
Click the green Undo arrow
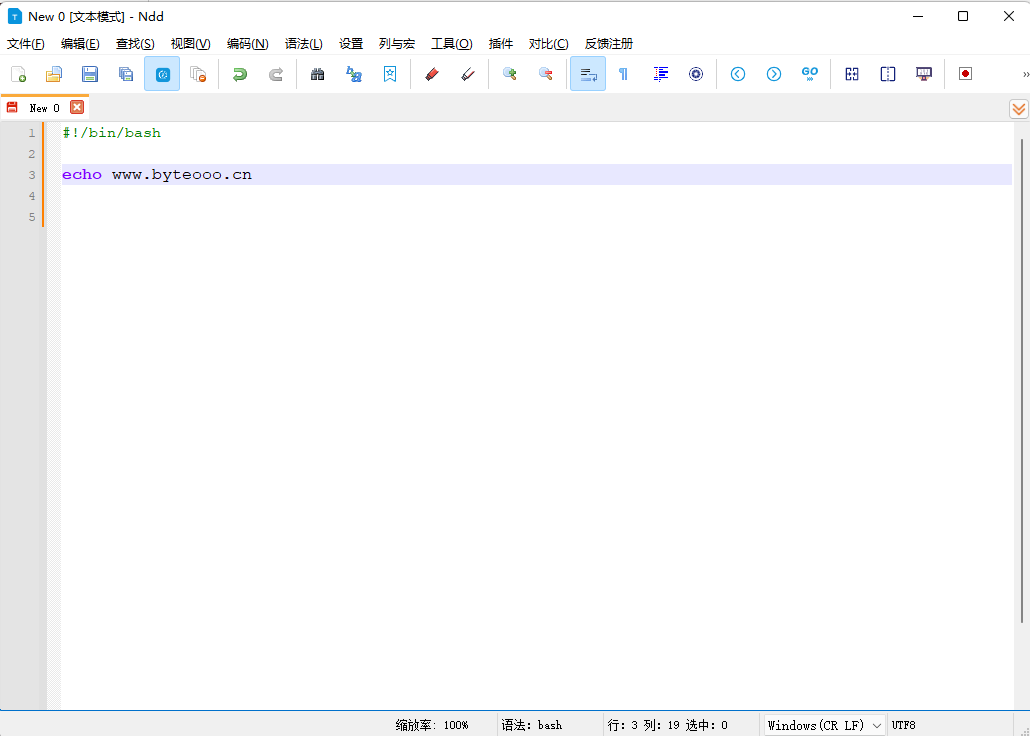[240, 74]
